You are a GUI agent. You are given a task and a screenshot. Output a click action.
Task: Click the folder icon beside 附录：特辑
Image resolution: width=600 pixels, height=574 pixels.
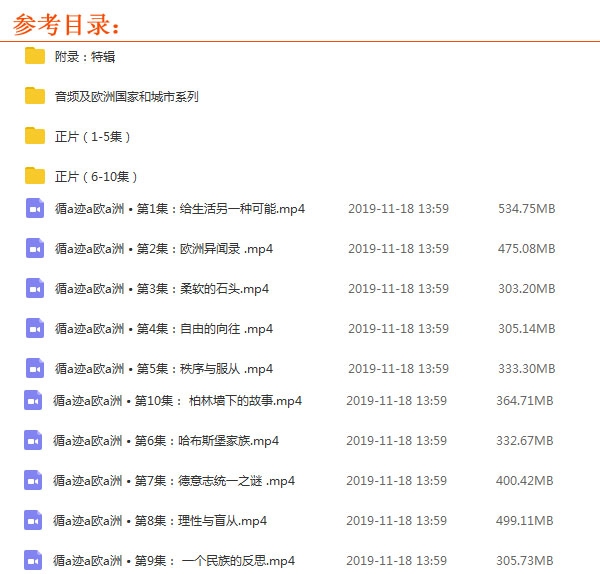tap(35, 56)
